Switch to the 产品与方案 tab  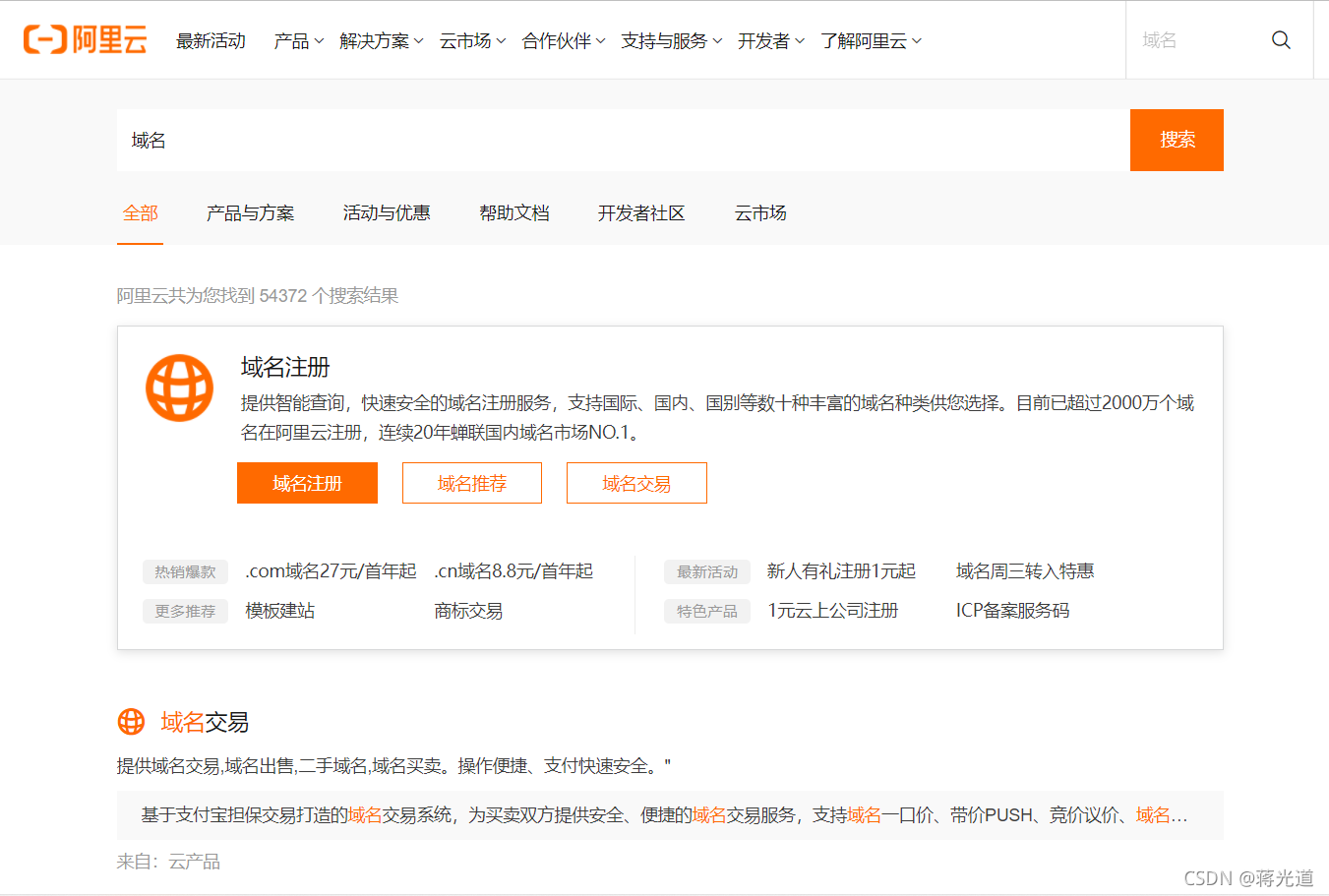click(x=250, y=213)
